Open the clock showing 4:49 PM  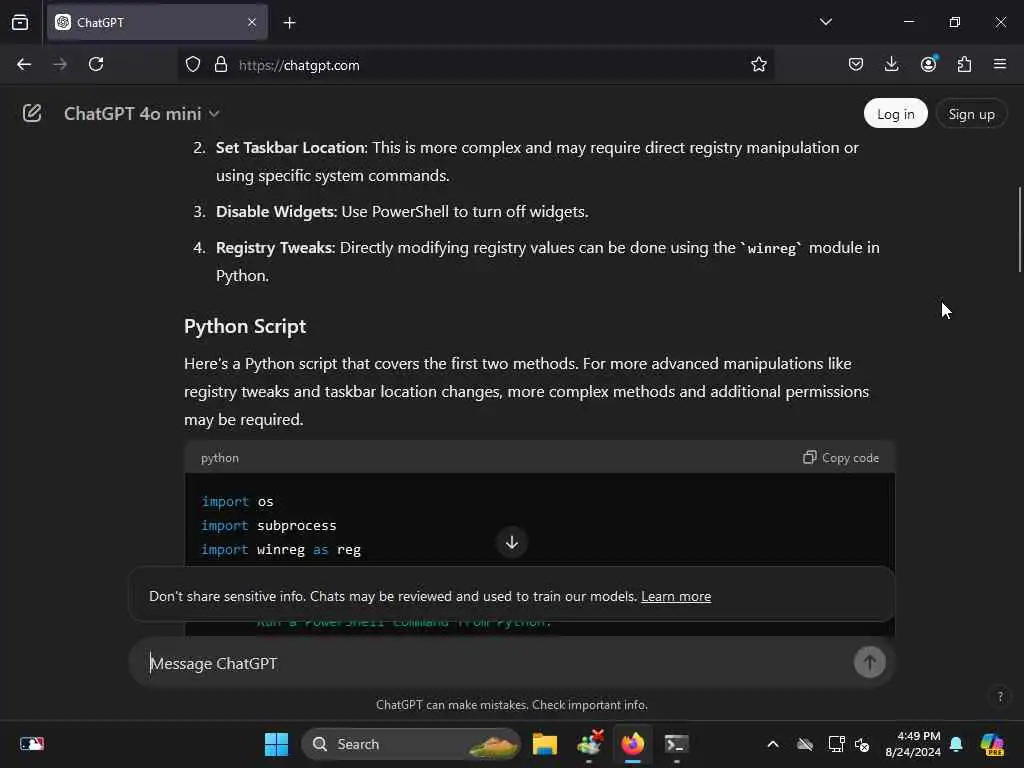[x=913, y=744]
